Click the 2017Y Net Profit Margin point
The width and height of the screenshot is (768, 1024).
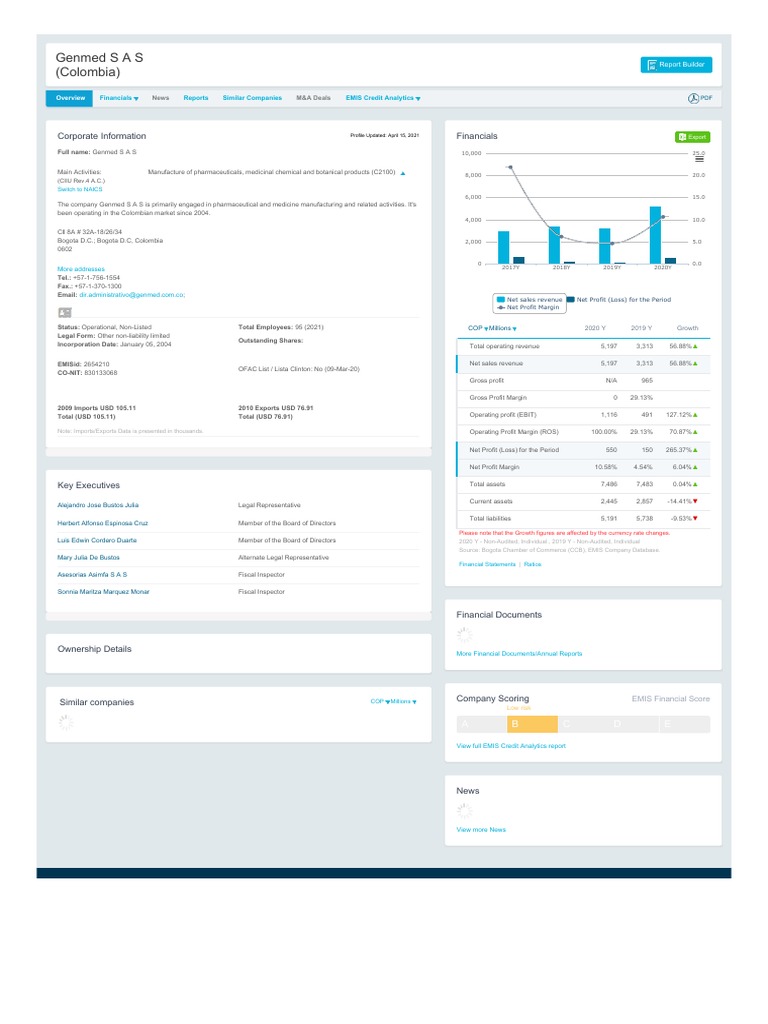click(x=510, y=167)
